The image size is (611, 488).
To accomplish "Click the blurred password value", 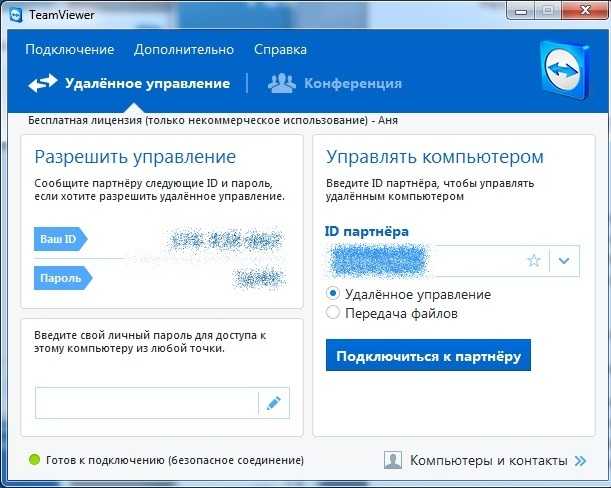I will (x=259, y=278).
